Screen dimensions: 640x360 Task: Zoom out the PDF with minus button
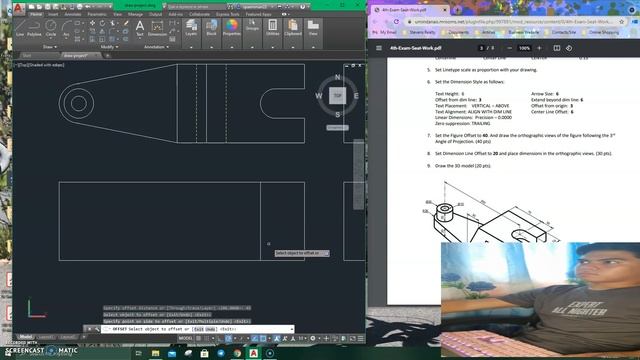coord(509,48)
